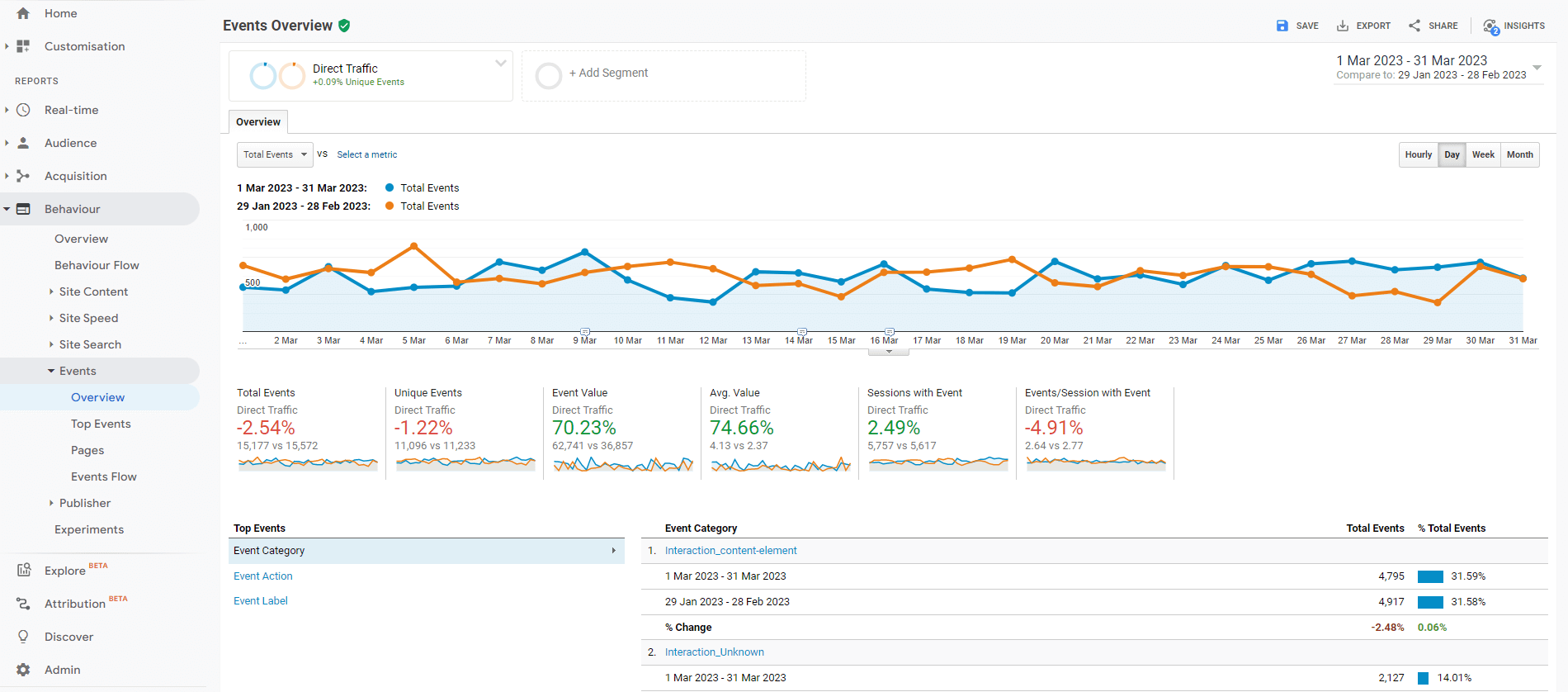Open the Events Flow report
Screen dimensions: 1568x692
pos(104,476)
